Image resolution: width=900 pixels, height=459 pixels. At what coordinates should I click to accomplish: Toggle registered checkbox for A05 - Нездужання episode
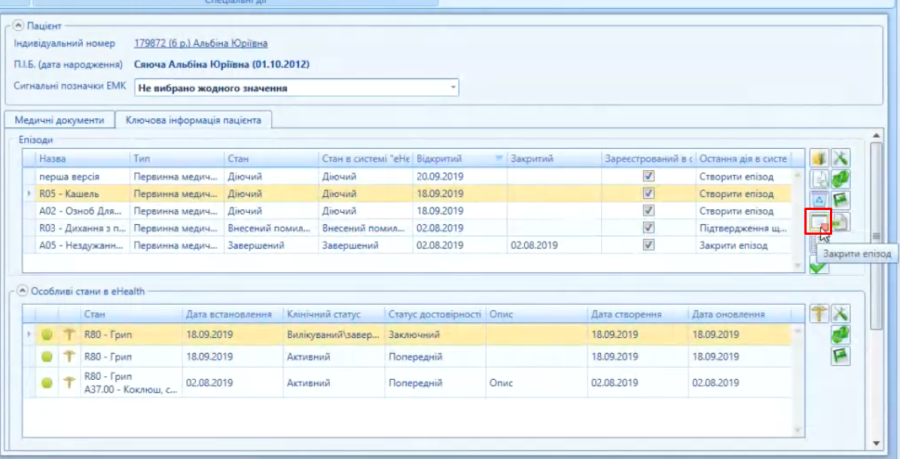[649, 245]
